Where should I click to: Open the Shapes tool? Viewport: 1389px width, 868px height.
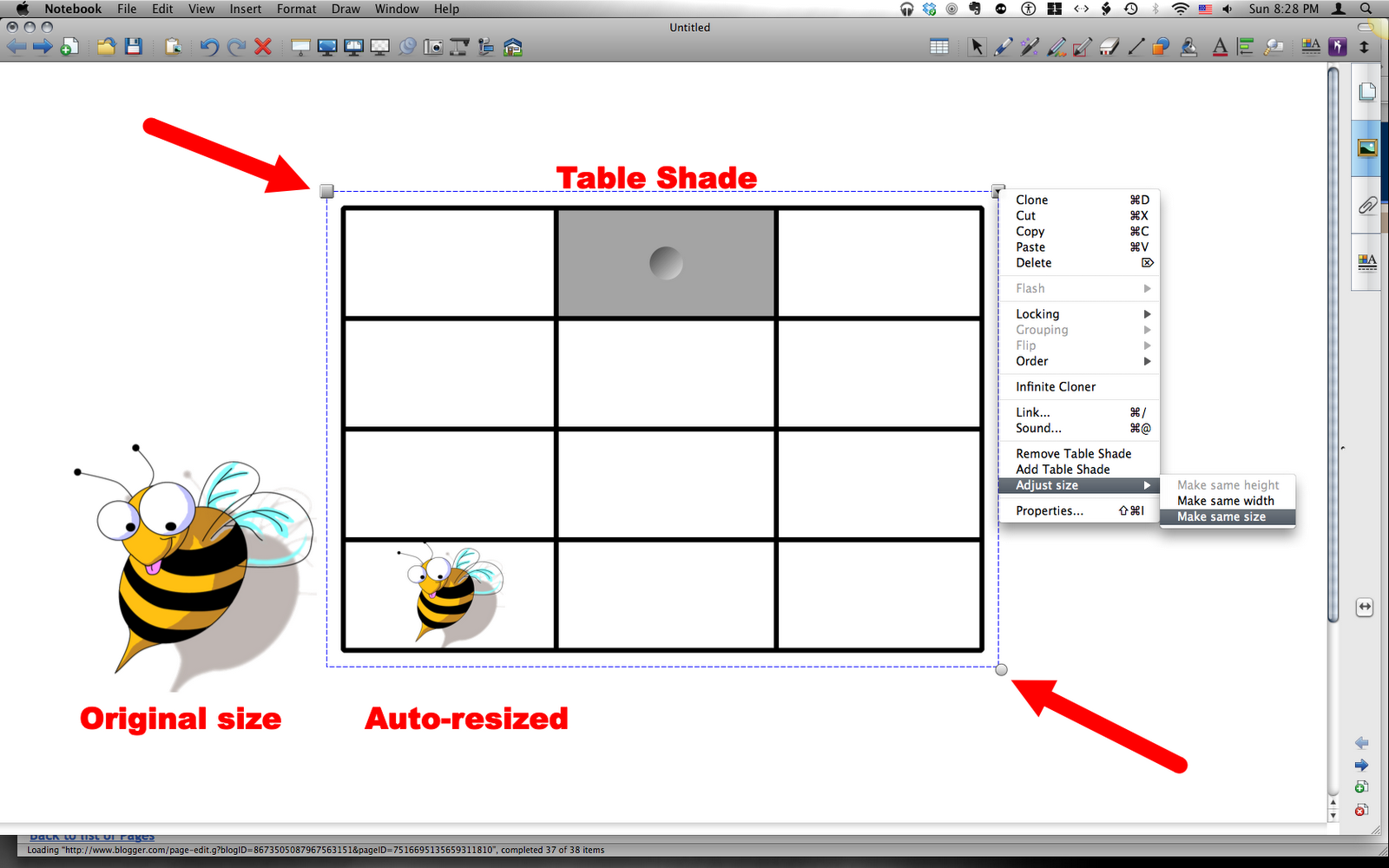point(1161,47)
